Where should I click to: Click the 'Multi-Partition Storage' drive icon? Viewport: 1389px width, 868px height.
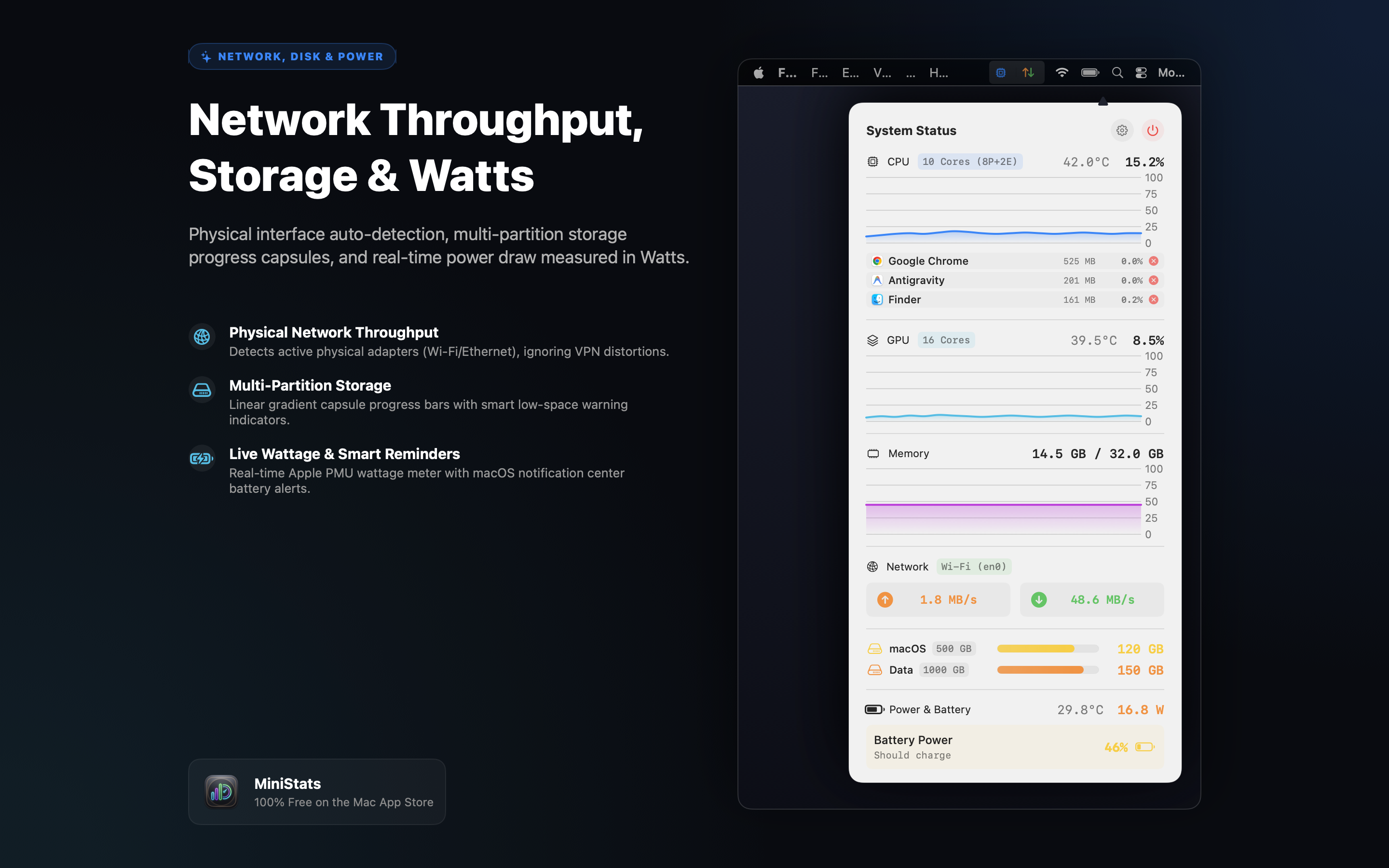pos(202,390)
